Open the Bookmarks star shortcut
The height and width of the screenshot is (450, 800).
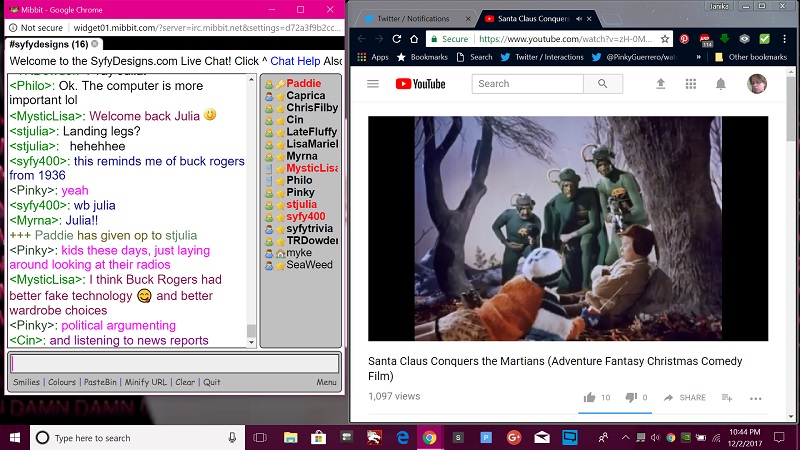click(x=422, y=57)
